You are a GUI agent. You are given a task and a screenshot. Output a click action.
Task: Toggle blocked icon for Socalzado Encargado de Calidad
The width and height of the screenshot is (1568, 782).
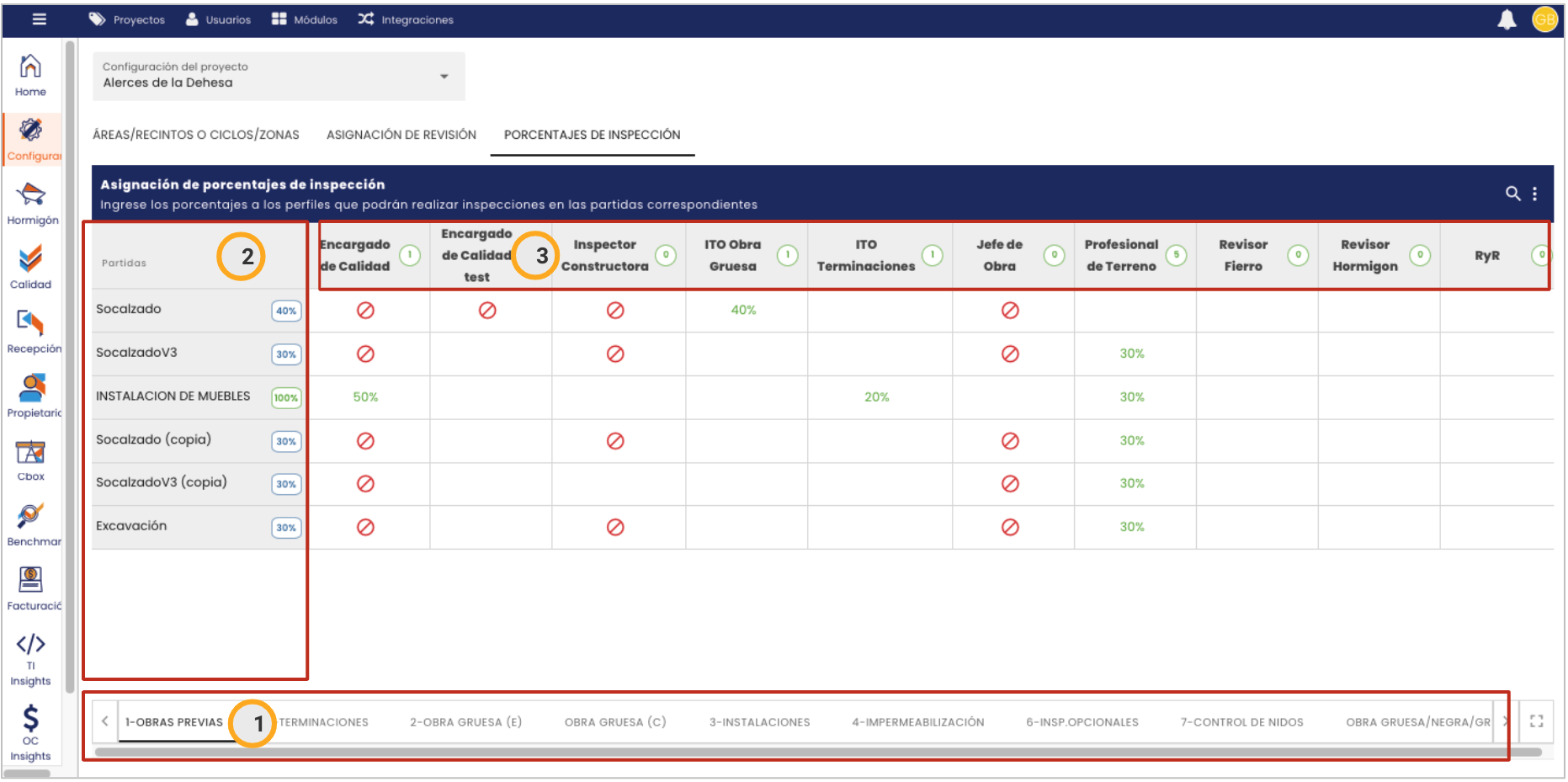[365, 311]
